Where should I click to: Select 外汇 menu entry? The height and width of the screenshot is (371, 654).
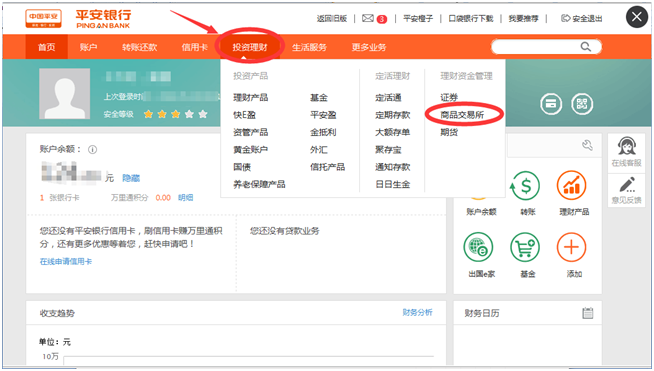(319, 150)
